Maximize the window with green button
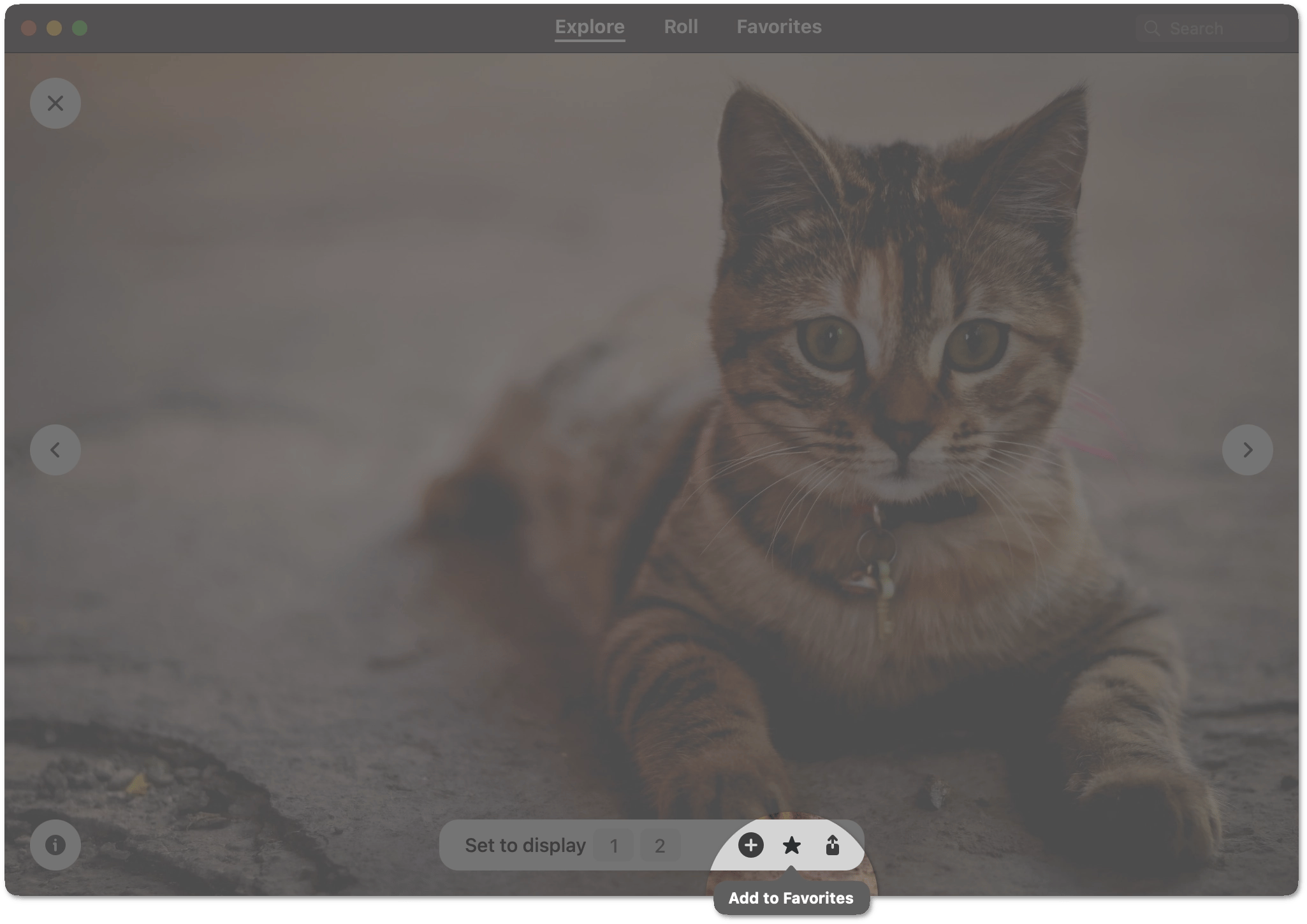This screenshot has width=1307, height=924. point(80,28)
